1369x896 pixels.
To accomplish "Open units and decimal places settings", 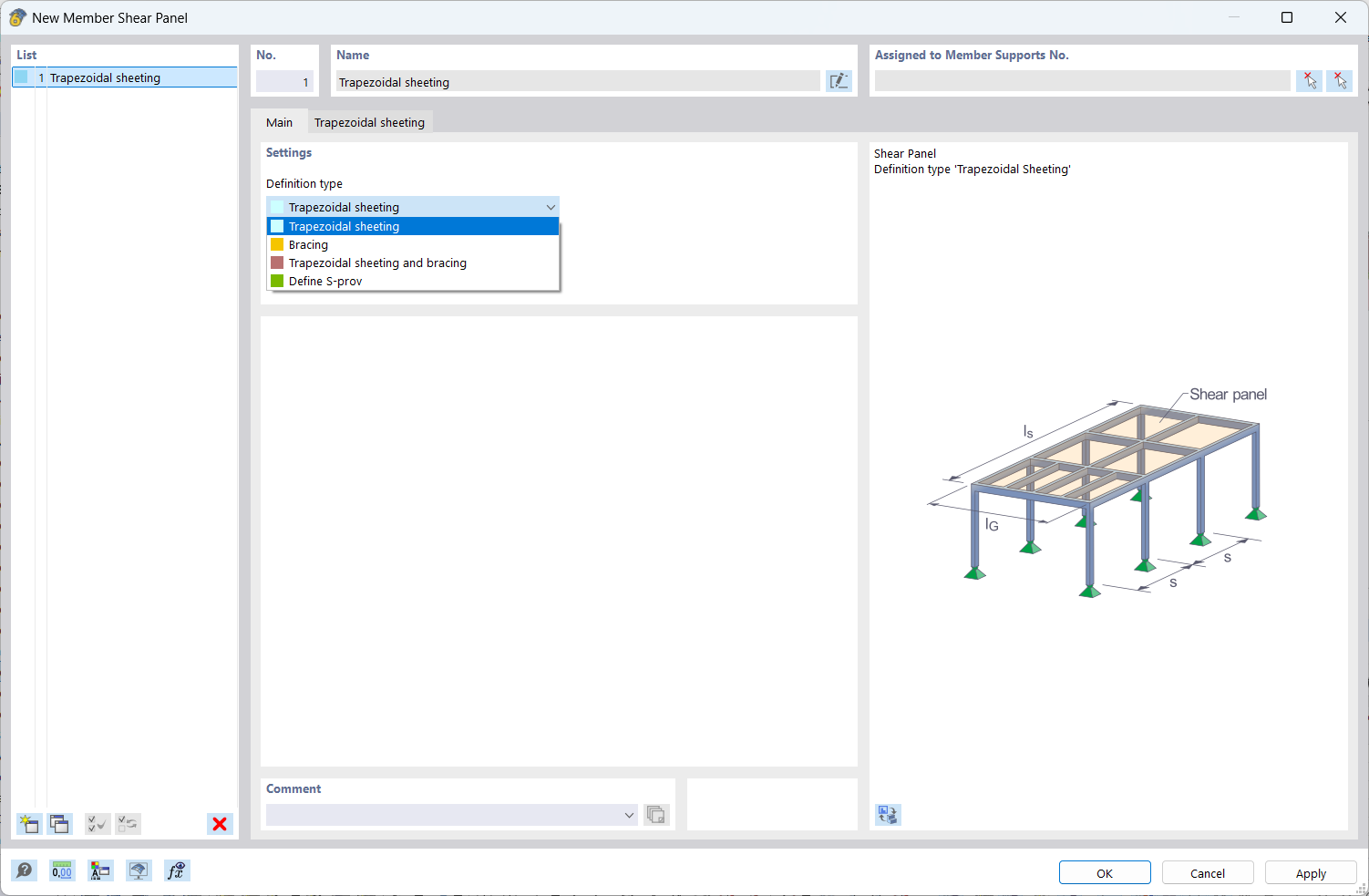I will [x=61, y=870].
